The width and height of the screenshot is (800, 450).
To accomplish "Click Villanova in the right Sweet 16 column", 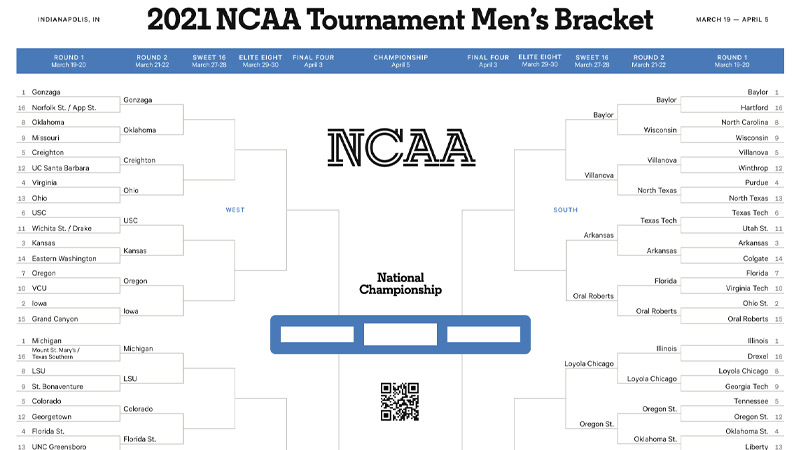I will coord(599,175).
